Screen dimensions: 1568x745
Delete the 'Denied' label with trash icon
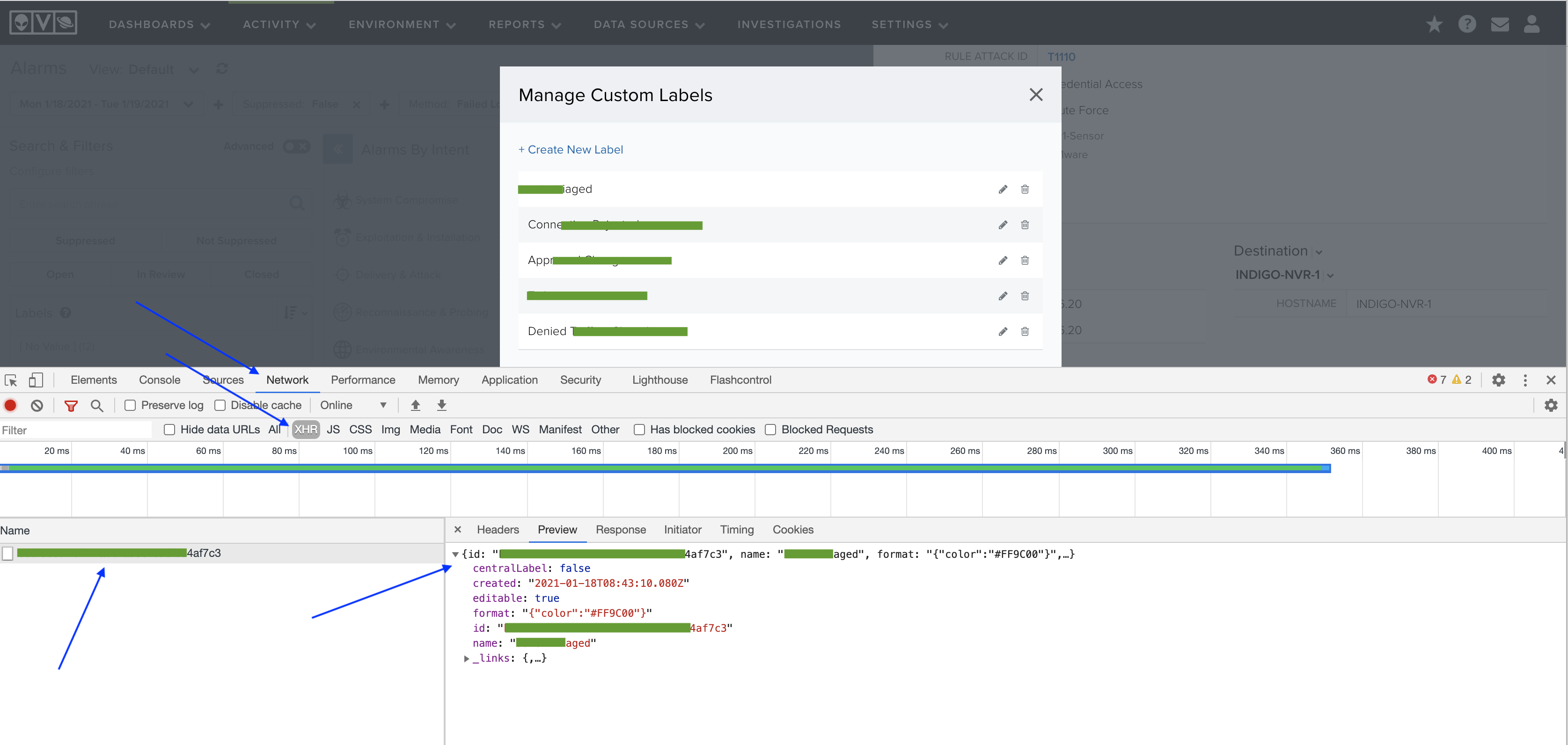[1025, 332]
